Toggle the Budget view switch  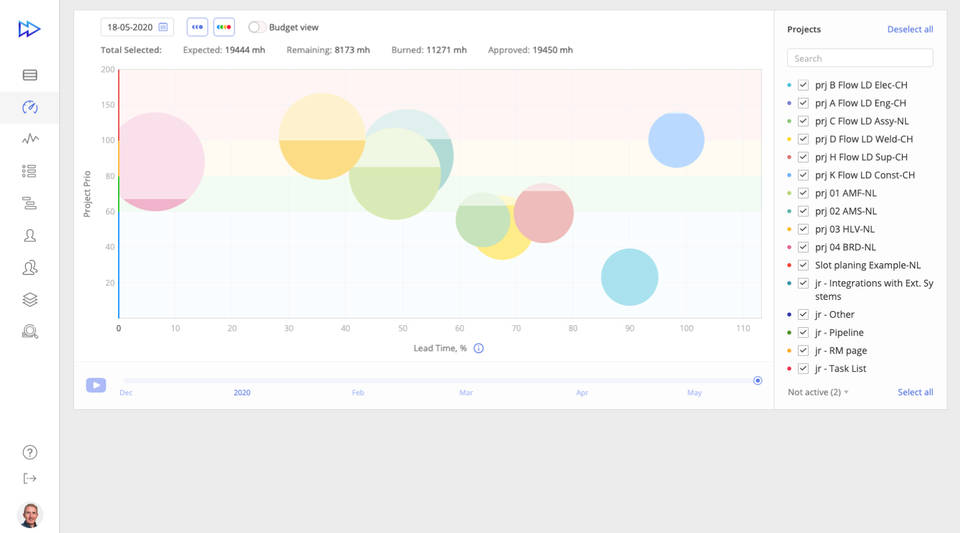pyautogui.click(x=257, y=27)
